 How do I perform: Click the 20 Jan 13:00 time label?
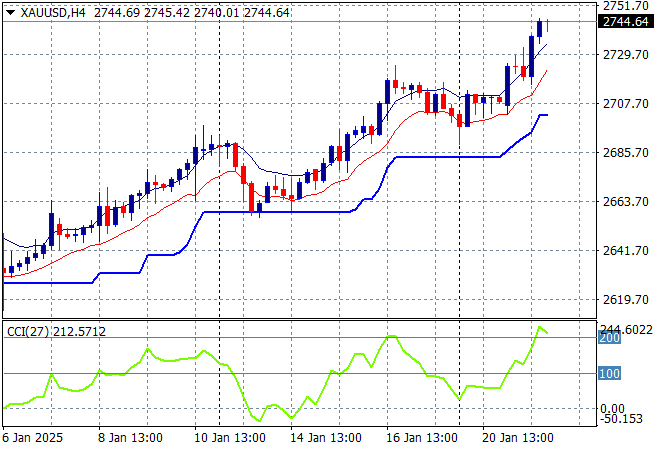pyautogui.click(x=517, y=438)
